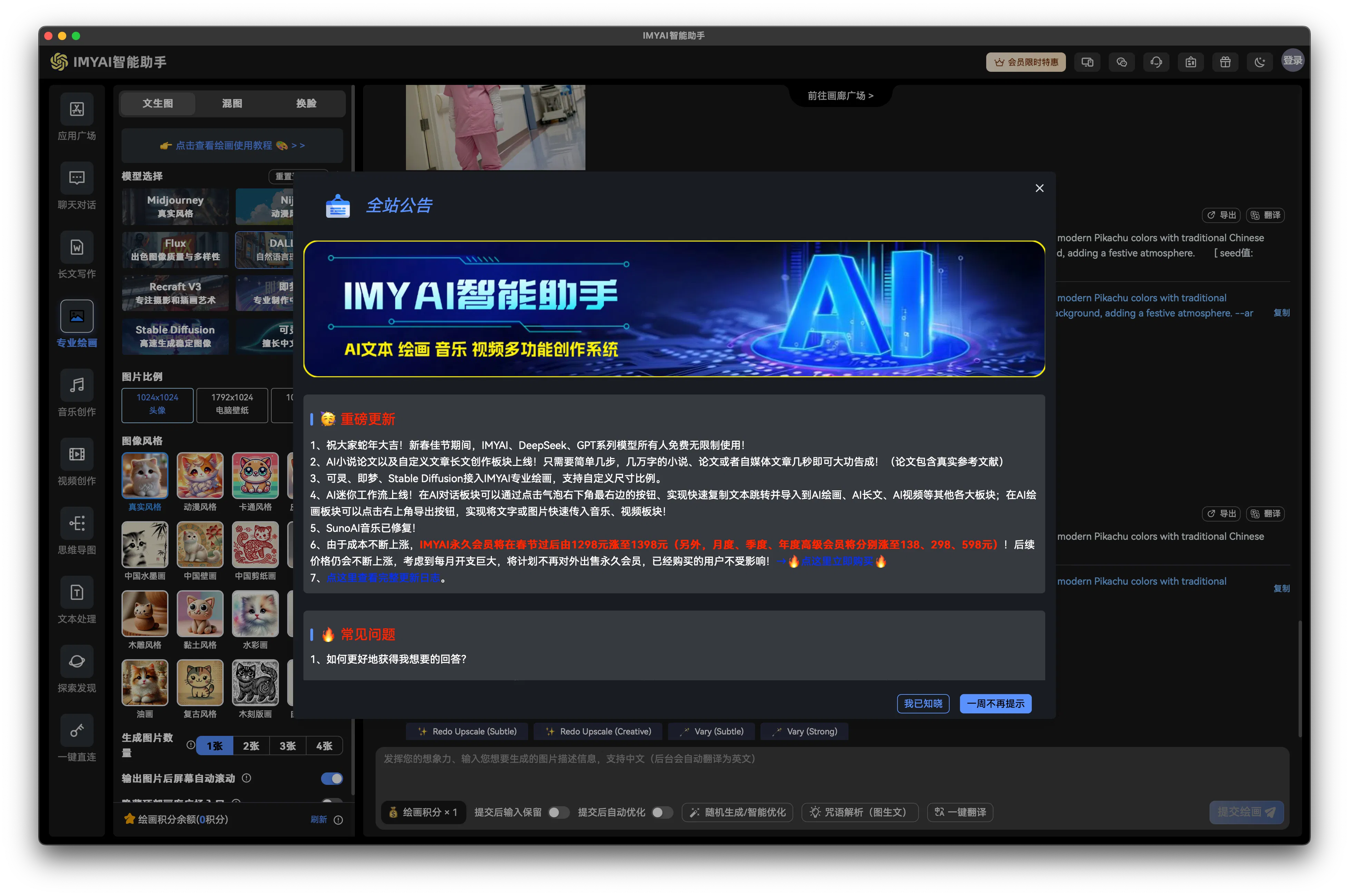This screenshot has width=1349, height=896.
Task: Open the 音乐创作 music sidebar icon
Action: 77,385
